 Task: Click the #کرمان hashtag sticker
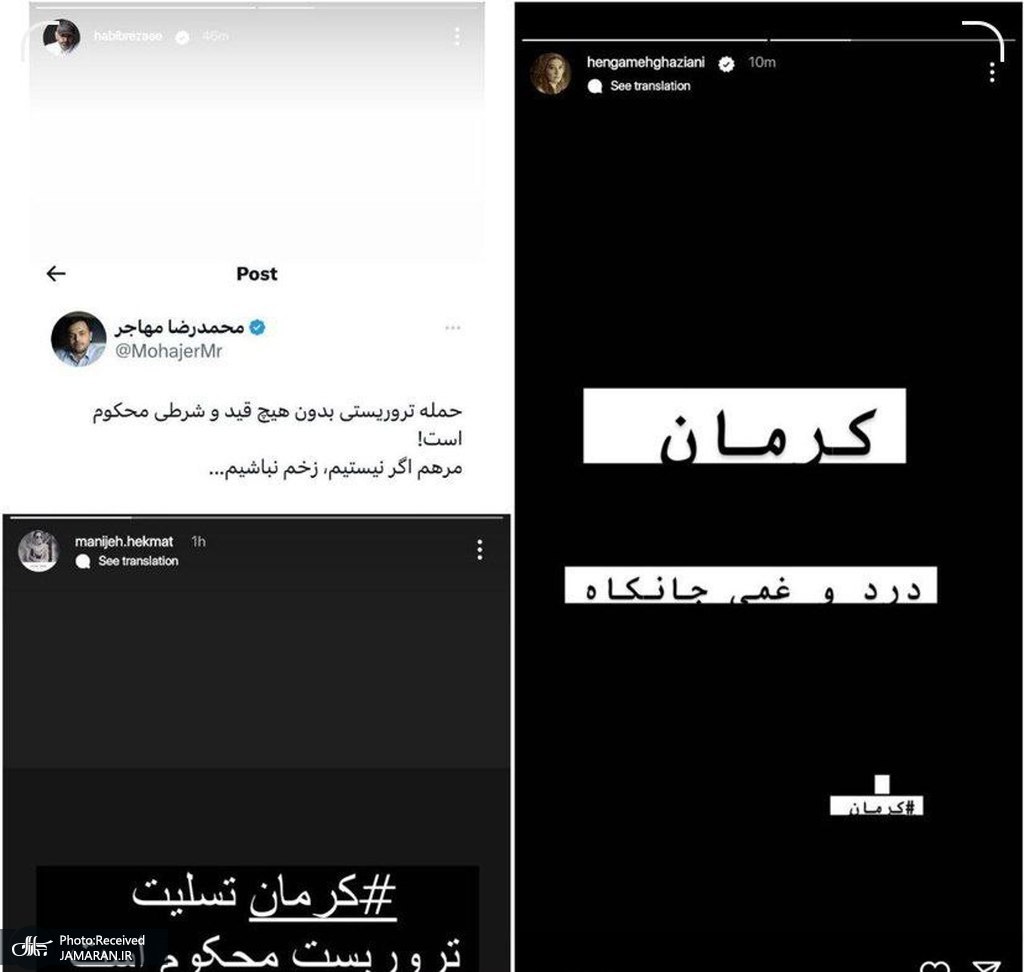coord(876,806)
